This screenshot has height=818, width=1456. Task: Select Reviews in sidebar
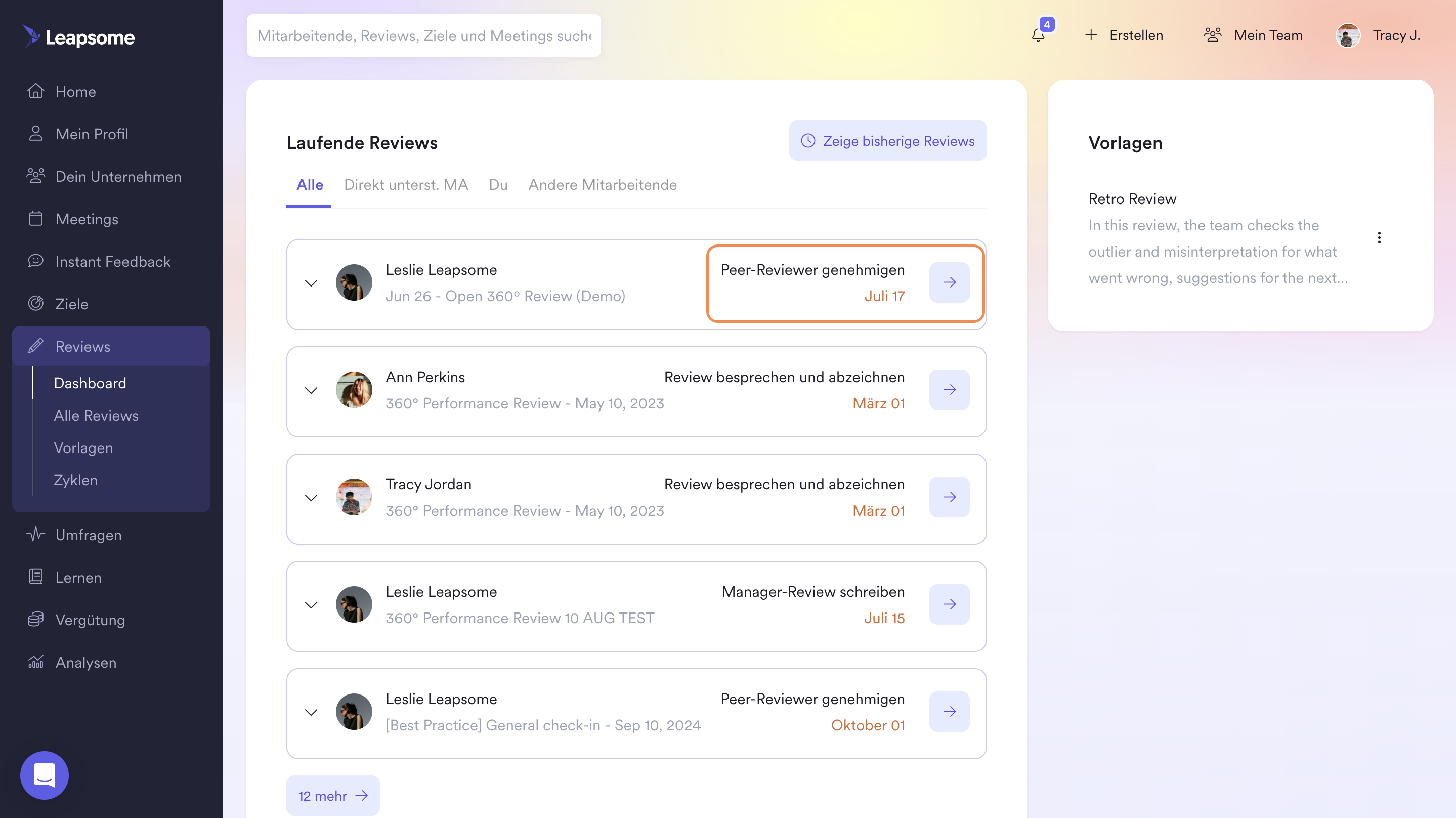[x=111, y=346]
